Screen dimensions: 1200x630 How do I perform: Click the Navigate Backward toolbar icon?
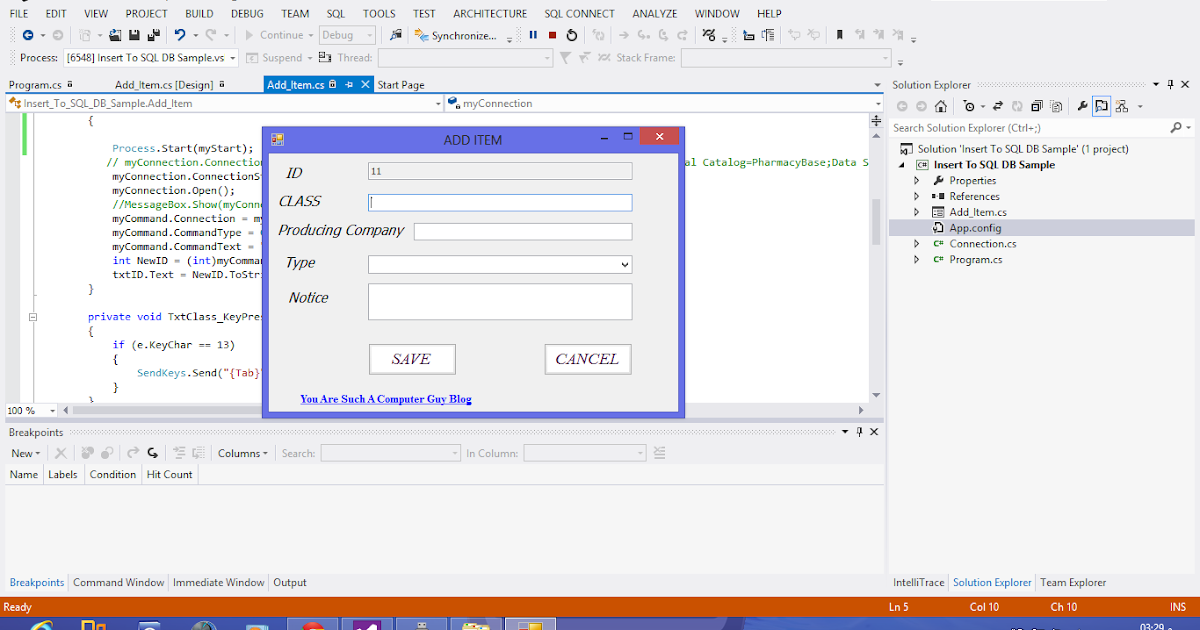[x=27, y=35]
